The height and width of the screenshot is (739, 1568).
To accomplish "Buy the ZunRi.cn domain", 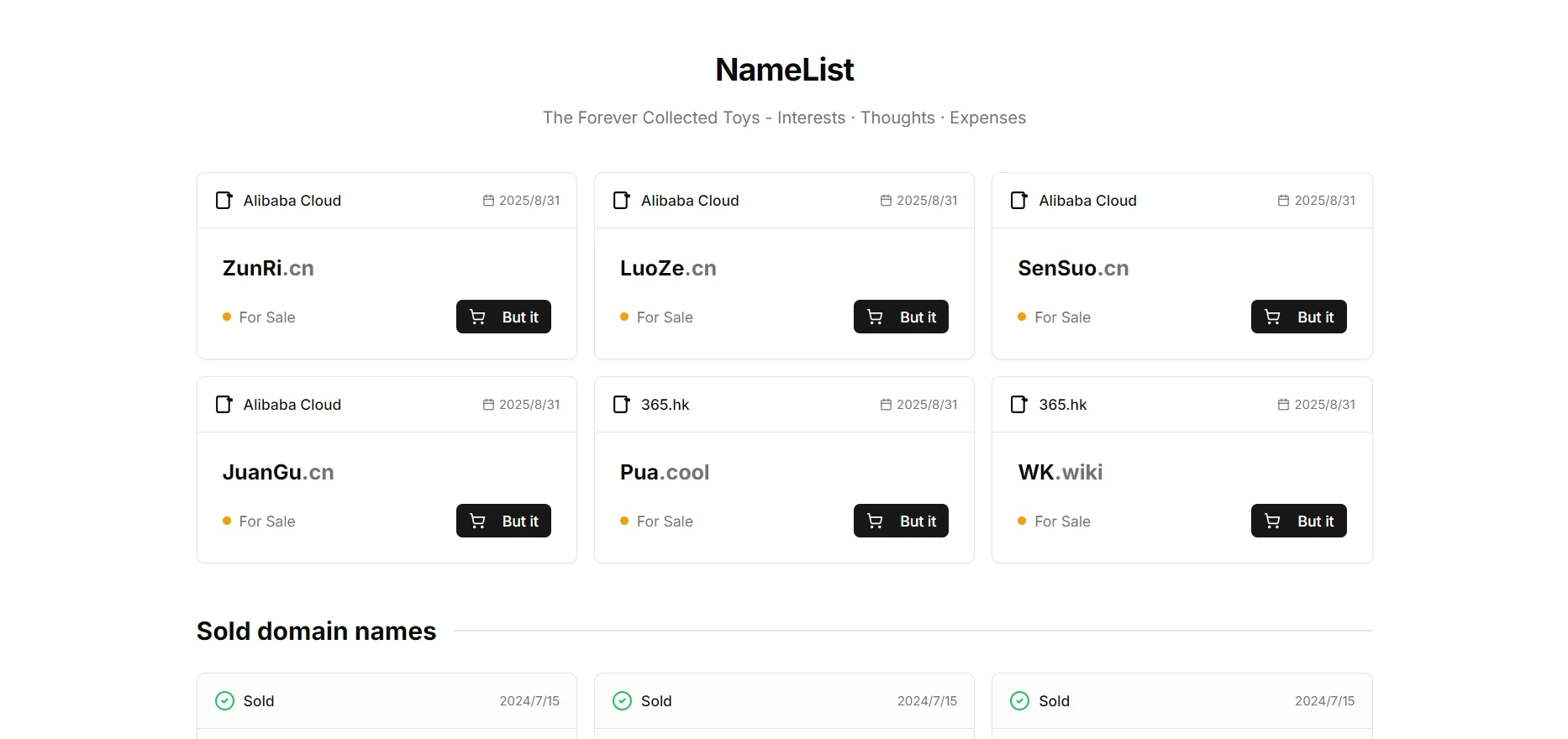I will tap(503, 317).
